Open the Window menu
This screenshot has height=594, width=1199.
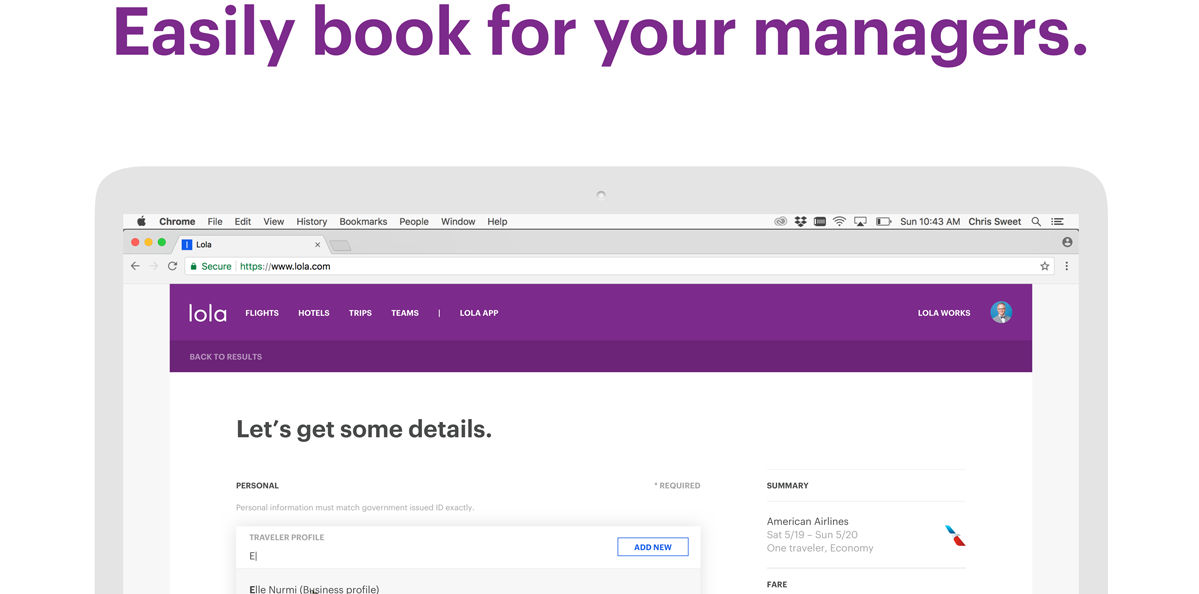coord(458,222)
